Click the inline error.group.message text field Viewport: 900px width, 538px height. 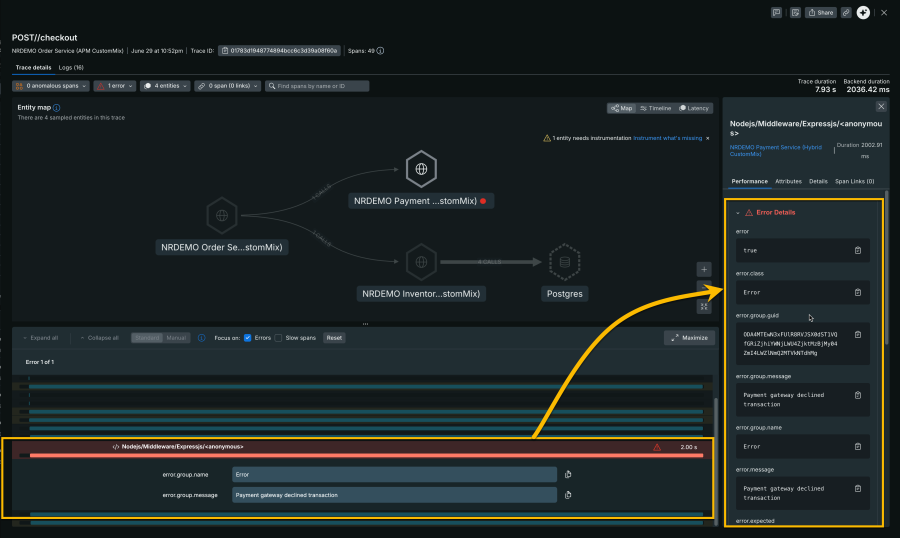pos(394,495)
